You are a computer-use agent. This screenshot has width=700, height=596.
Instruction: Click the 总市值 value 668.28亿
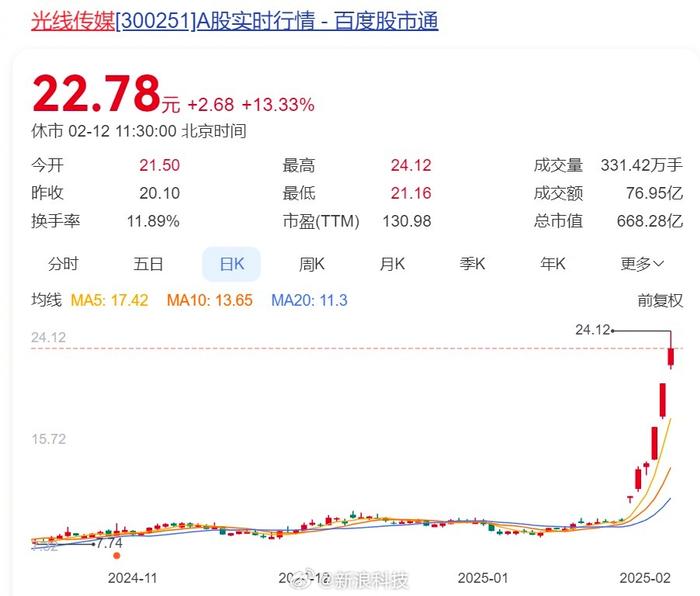click(650, 221)
